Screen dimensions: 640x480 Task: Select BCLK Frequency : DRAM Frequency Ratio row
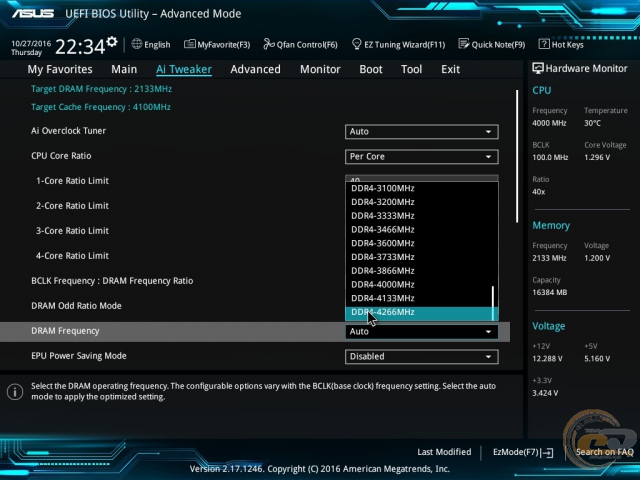pyautogui.click(x=112, y=281)
